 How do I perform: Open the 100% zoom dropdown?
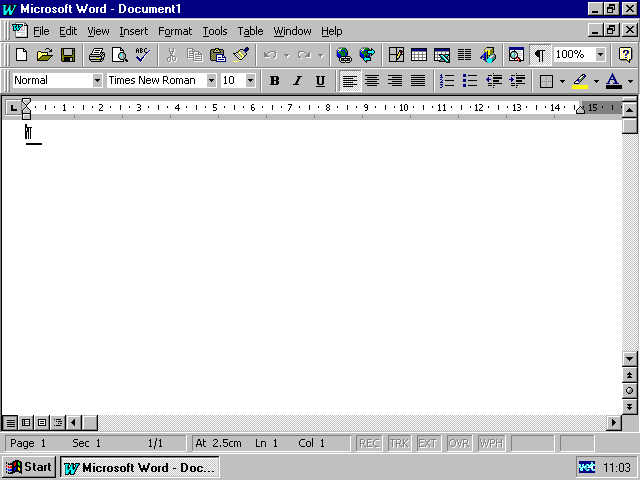(600, 55)
